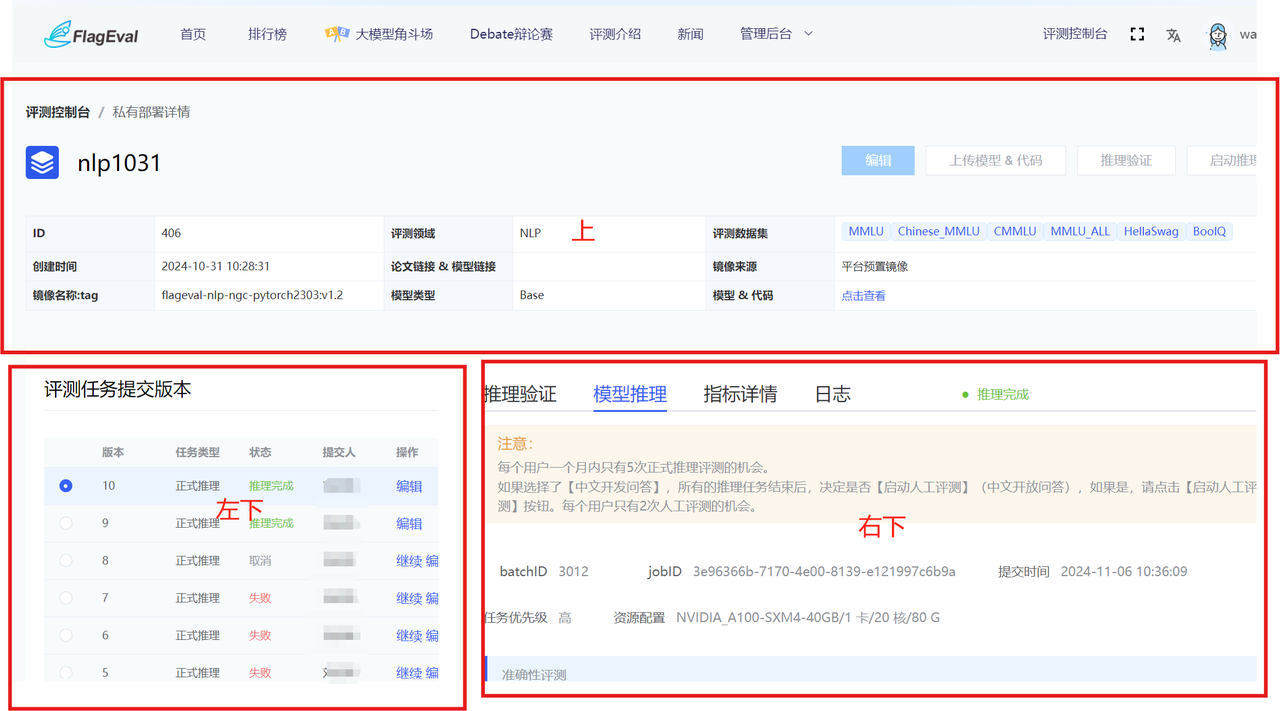1280x711 pixels.
Task: Open the language translation icon
Action: pyautogui.click(x=1173, y=35)
